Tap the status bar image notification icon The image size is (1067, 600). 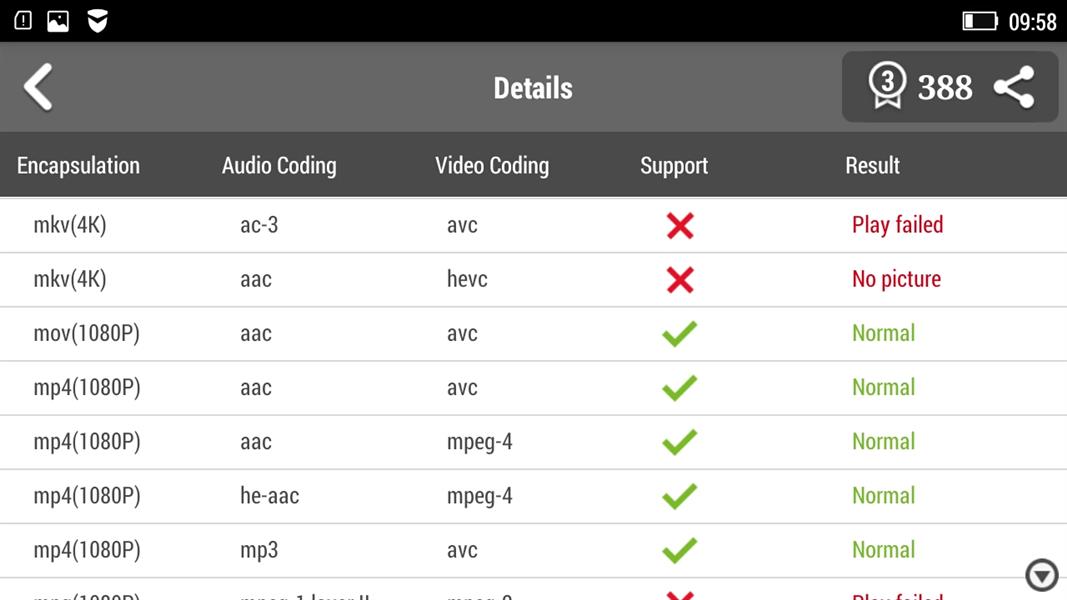pos(58,21)
